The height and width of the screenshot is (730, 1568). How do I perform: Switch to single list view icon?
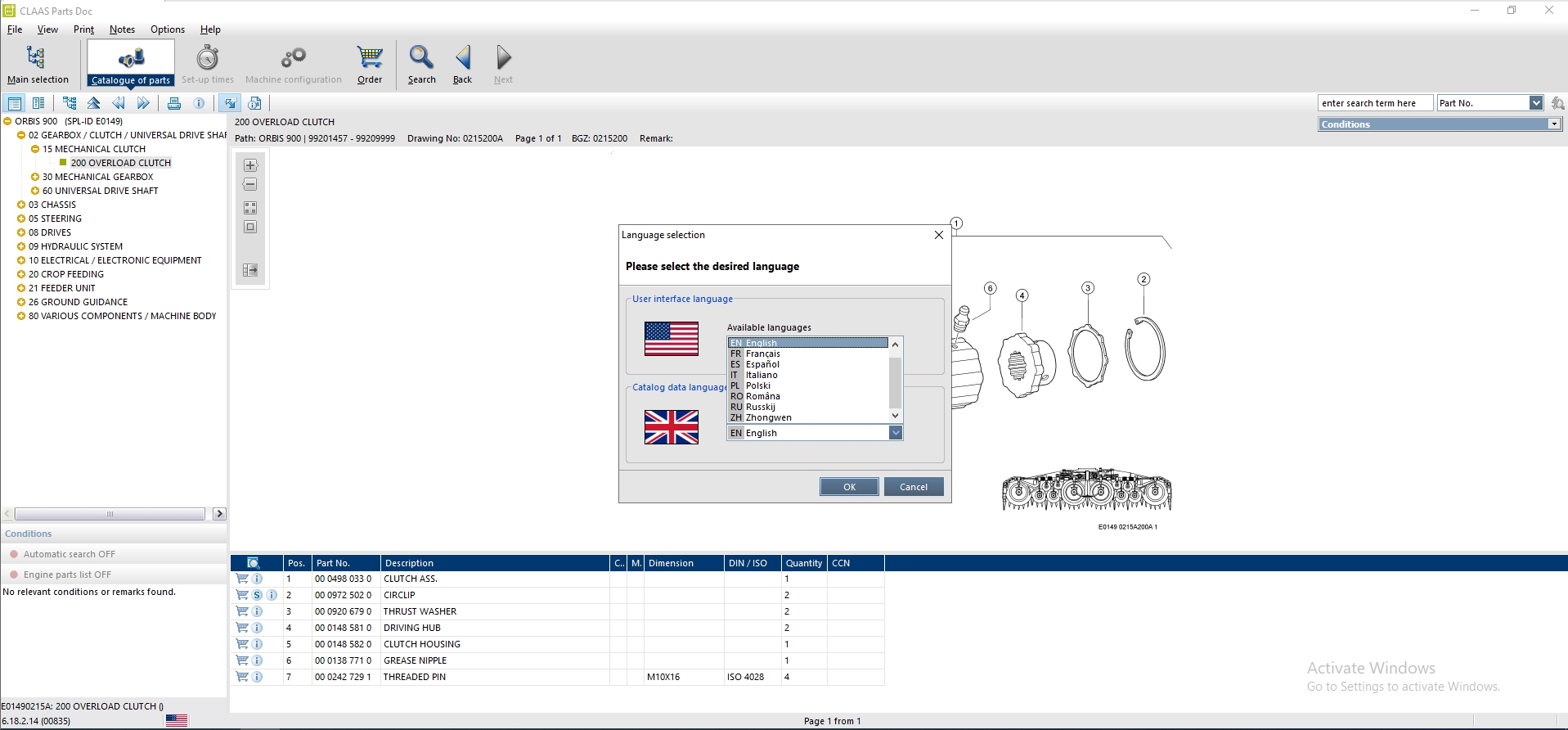15,103
